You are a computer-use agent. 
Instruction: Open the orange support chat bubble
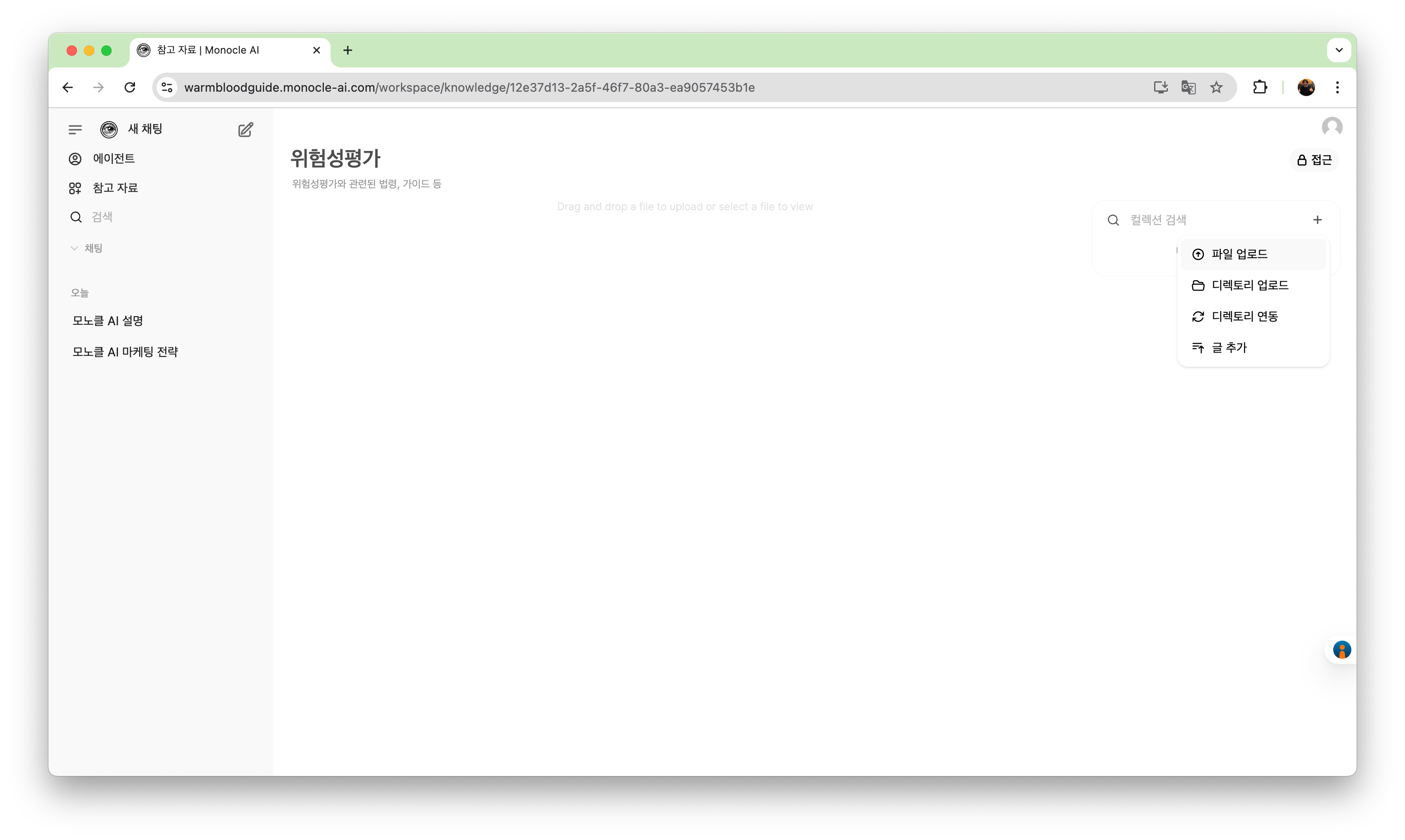click(1342, 650)
